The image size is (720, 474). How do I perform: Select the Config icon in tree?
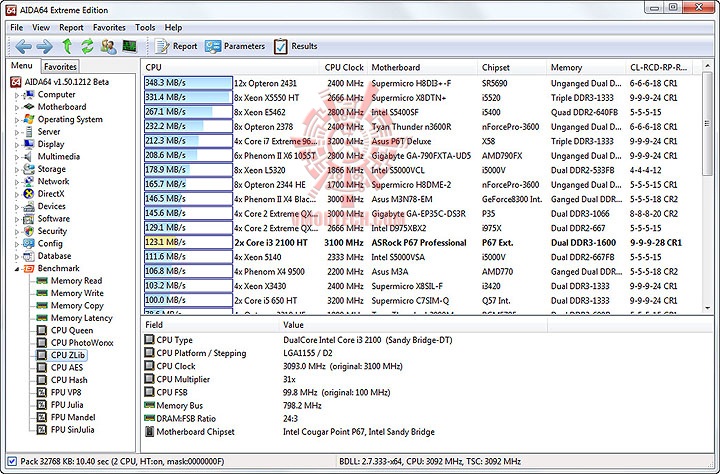coord(29,243)
